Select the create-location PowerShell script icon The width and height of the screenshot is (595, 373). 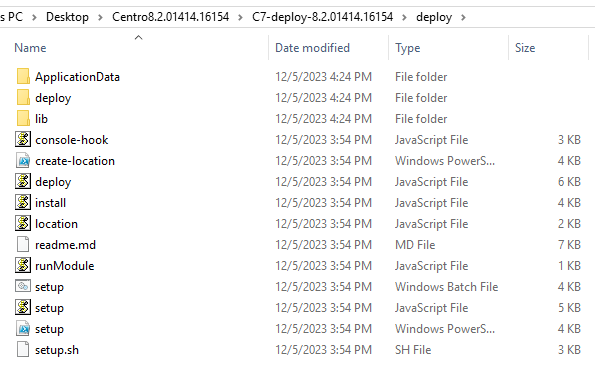point(23,161)
